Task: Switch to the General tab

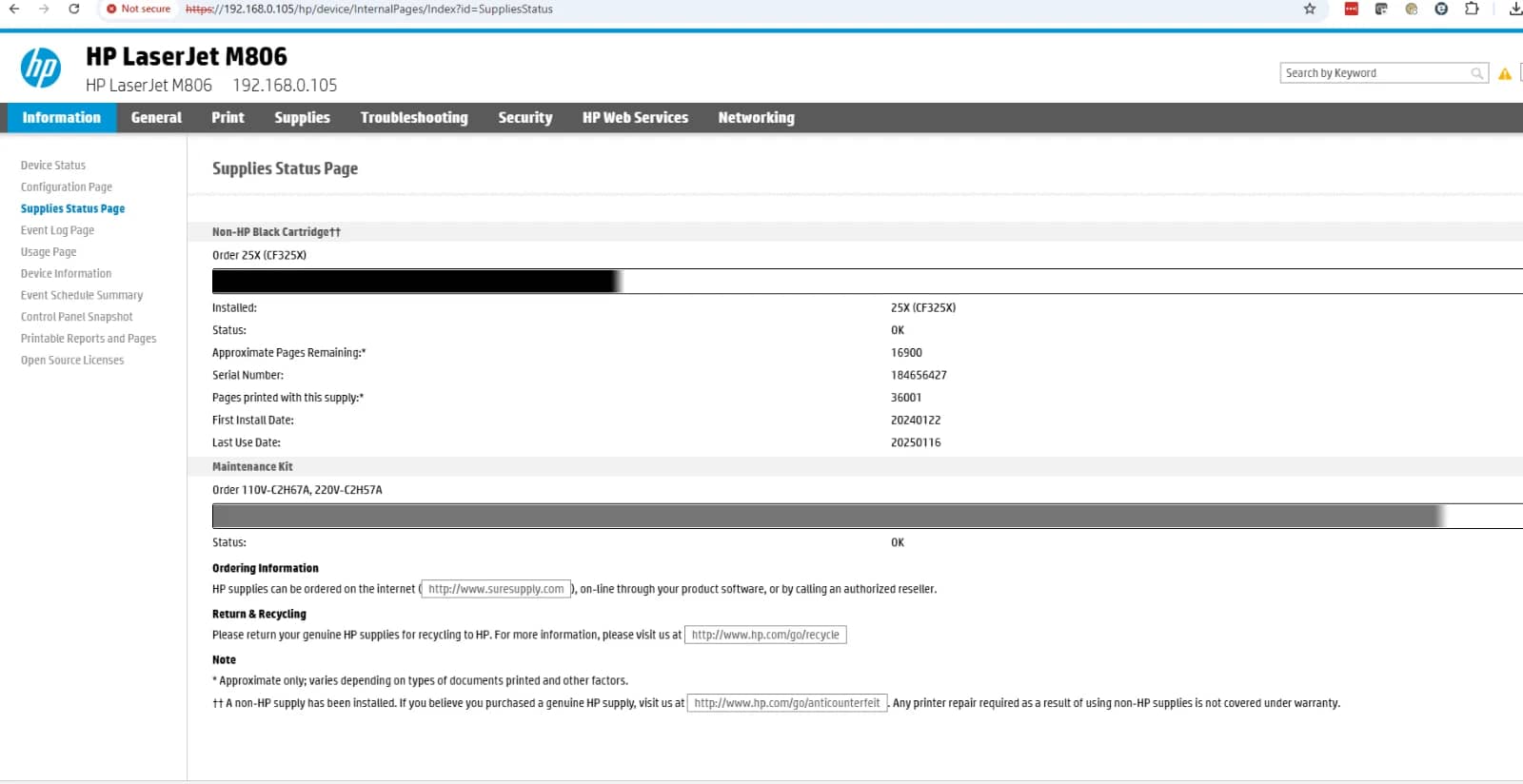Action: 156,118
